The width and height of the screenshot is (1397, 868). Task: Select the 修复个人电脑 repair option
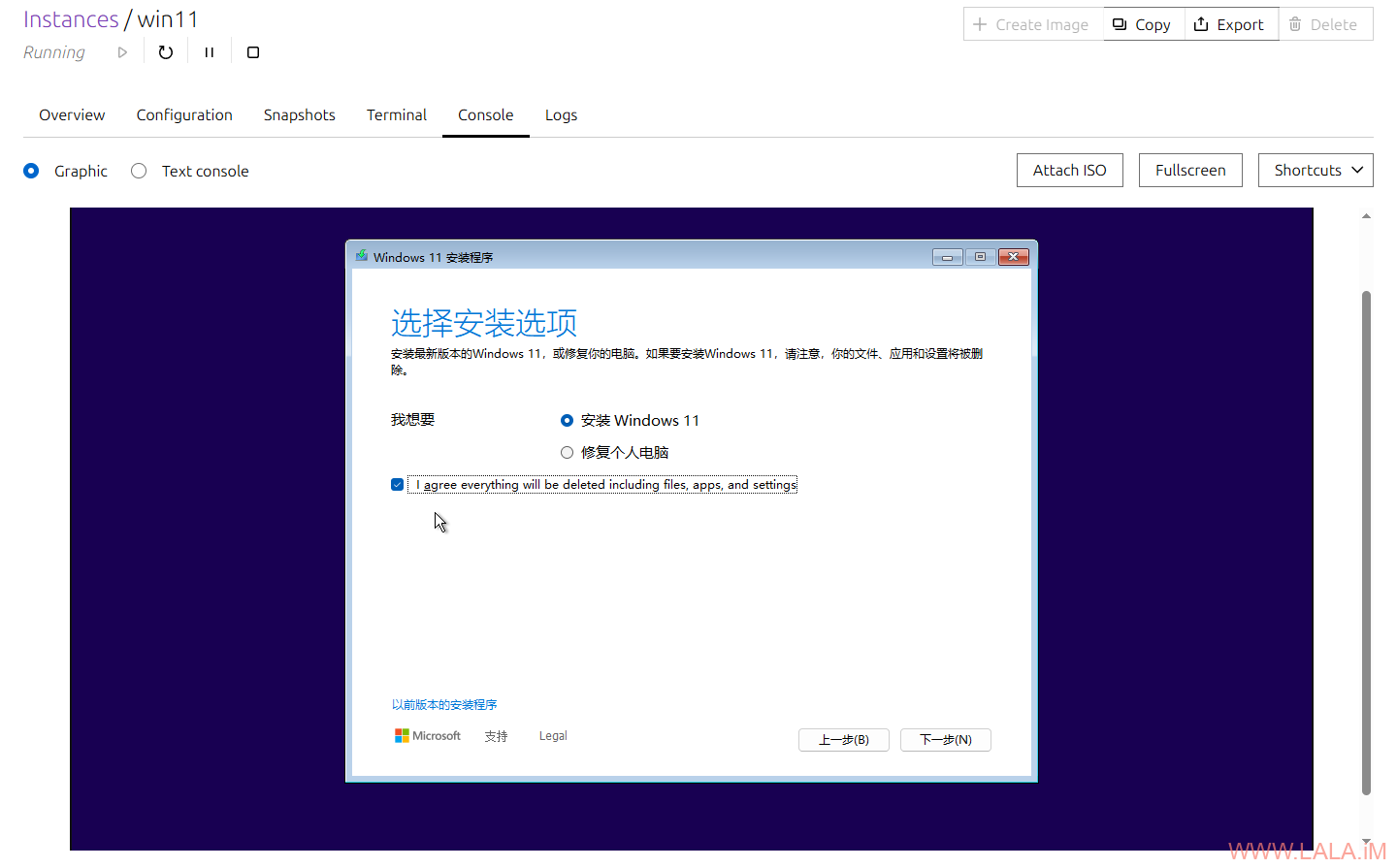(568, 452)
